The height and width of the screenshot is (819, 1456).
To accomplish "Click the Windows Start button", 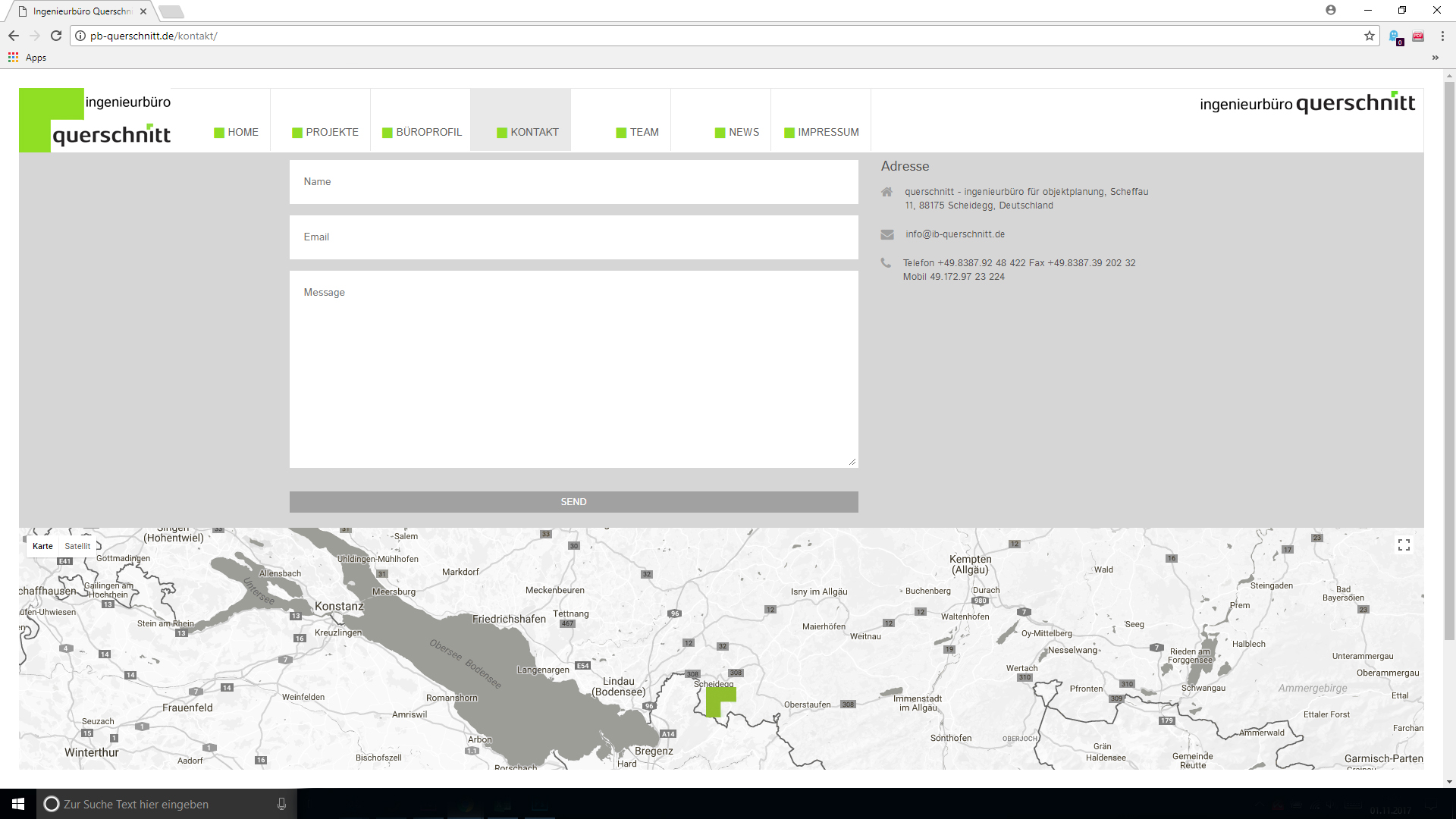I will pos(18,804).
